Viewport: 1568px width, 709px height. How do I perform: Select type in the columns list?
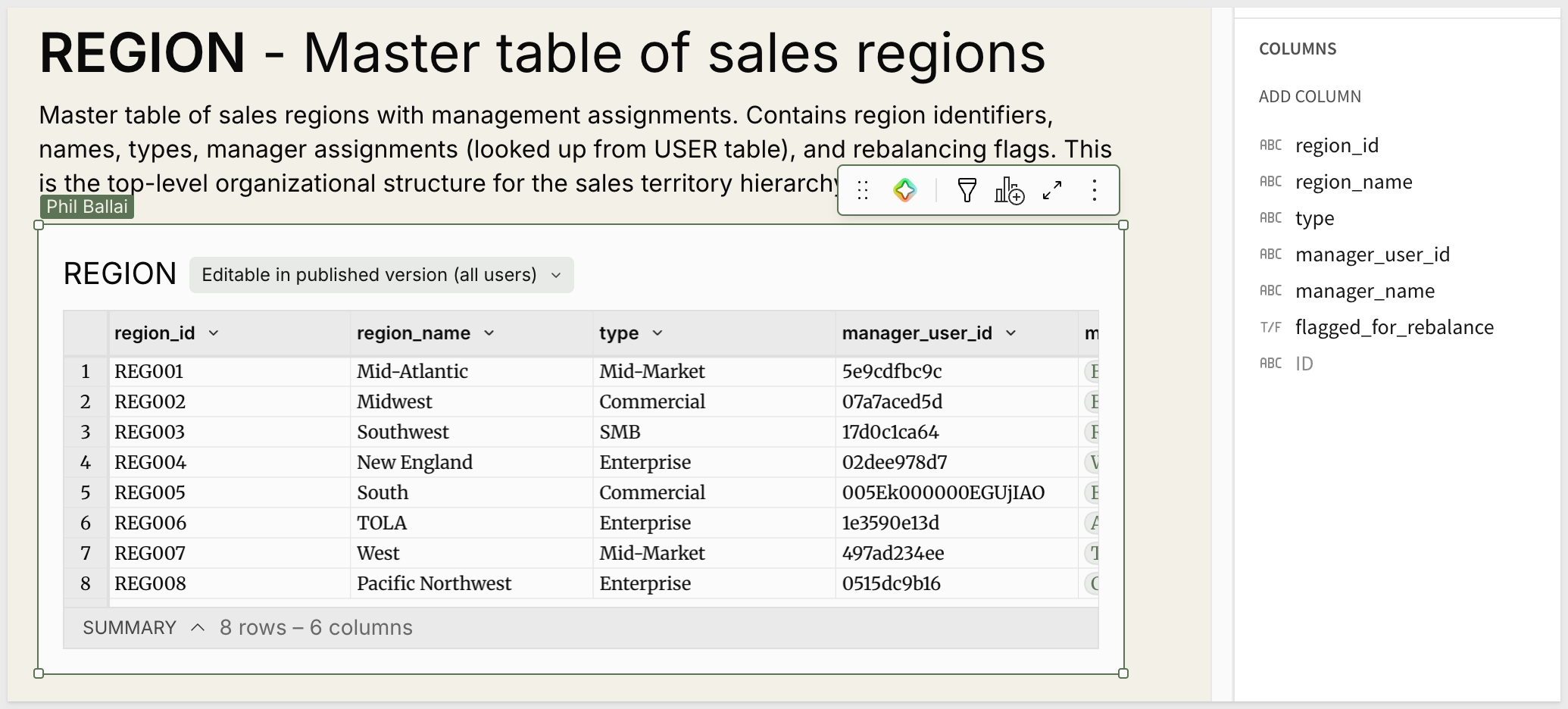(x=1315, y=219)
